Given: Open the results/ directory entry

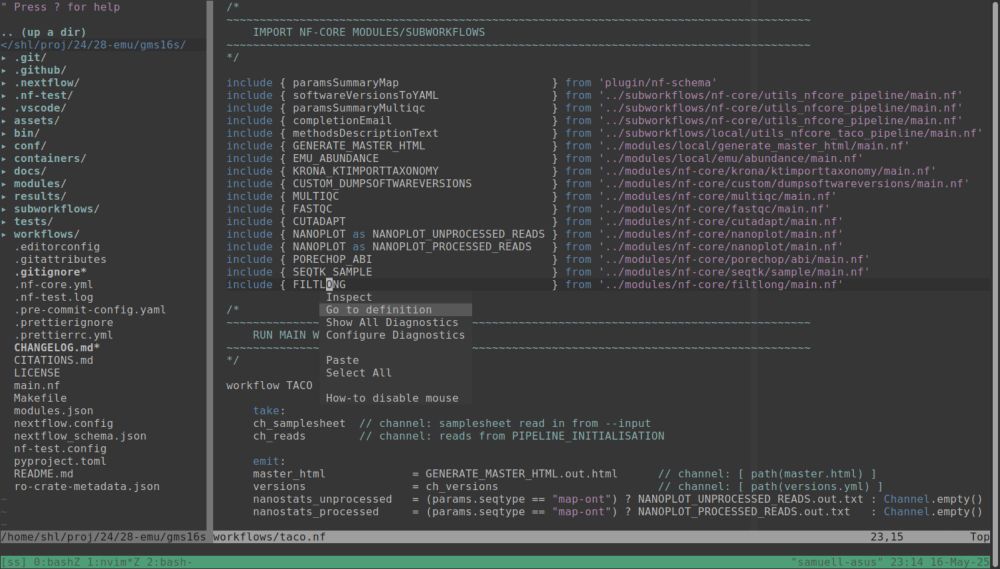Looking at the screenshot, I should [40, 196].
